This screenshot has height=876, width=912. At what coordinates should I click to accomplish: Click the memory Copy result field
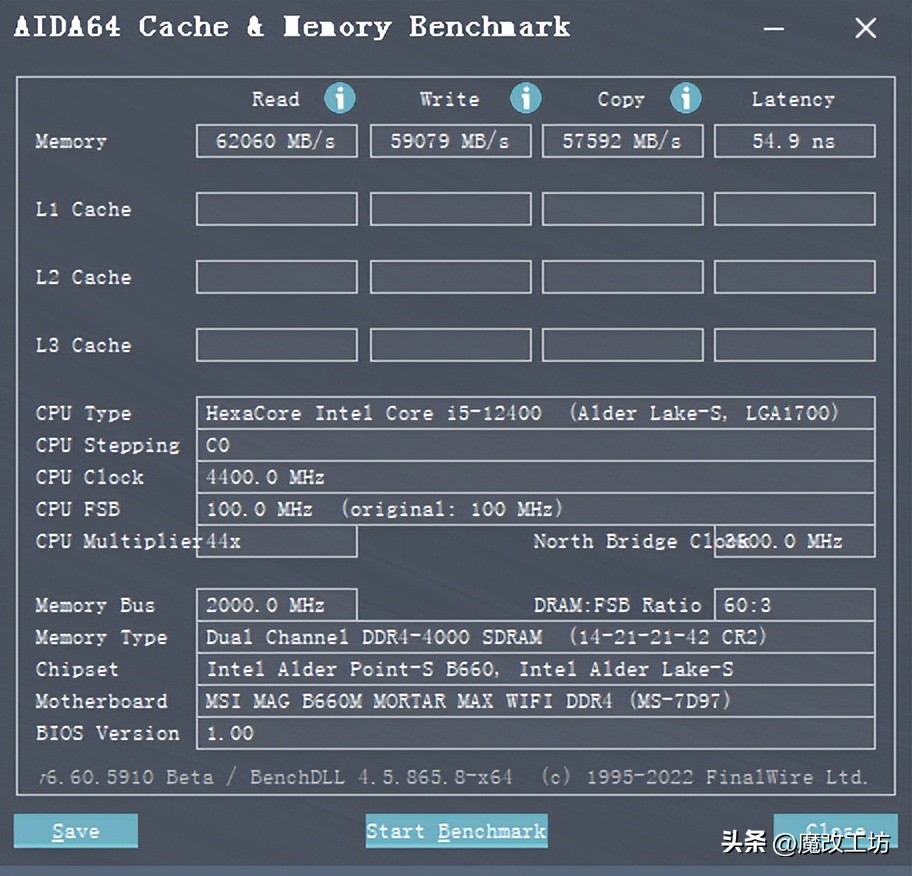[x=622, y=140]
